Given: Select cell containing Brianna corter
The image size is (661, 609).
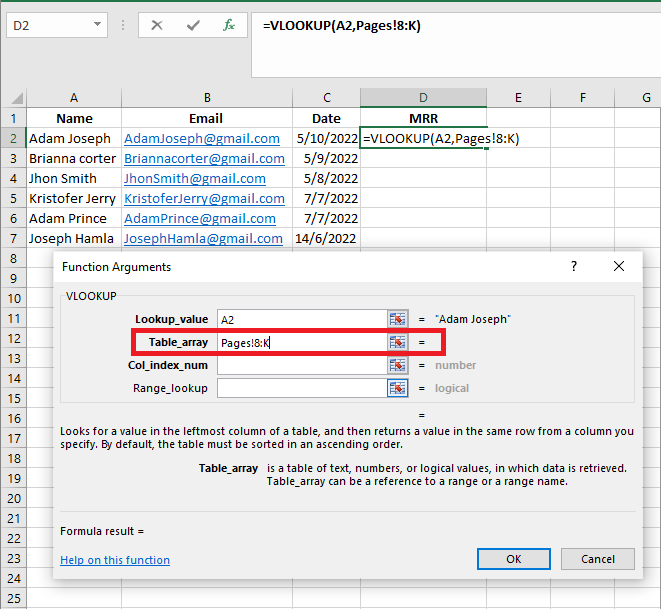Looking at the screenshot, I should click(74, 158).
